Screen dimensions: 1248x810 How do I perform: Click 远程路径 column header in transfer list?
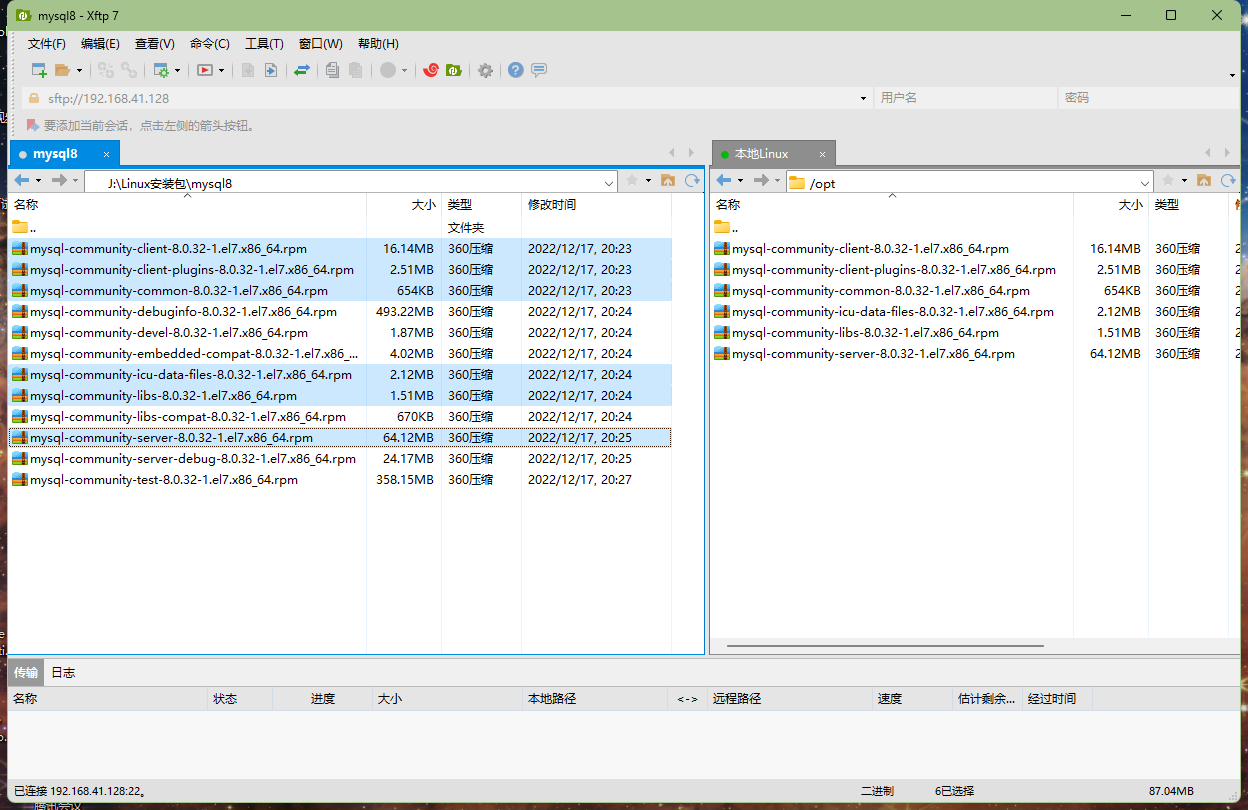[789, 699]
